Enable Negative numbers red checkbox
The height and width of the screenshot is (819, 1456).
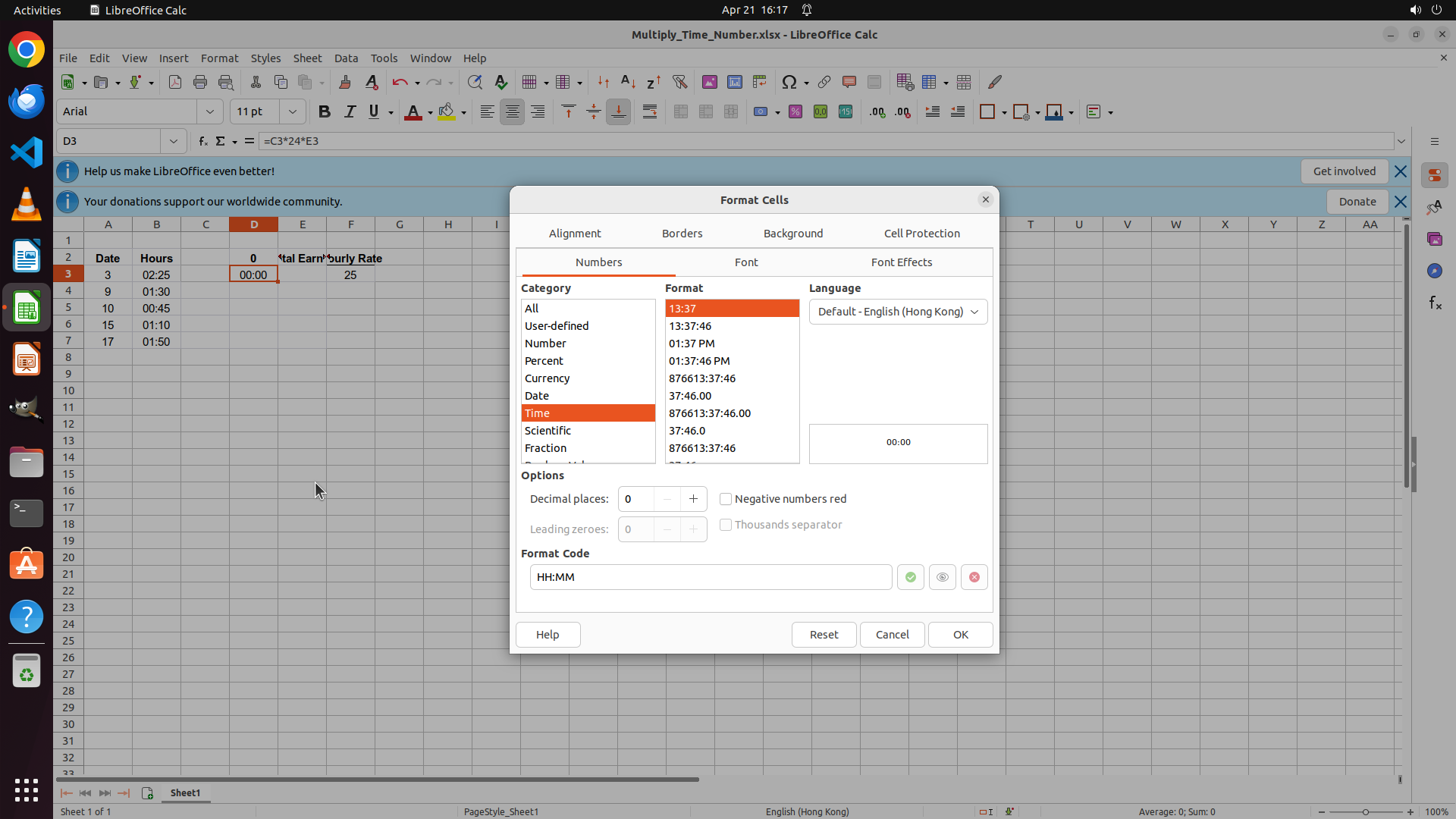tap(726, 499)
